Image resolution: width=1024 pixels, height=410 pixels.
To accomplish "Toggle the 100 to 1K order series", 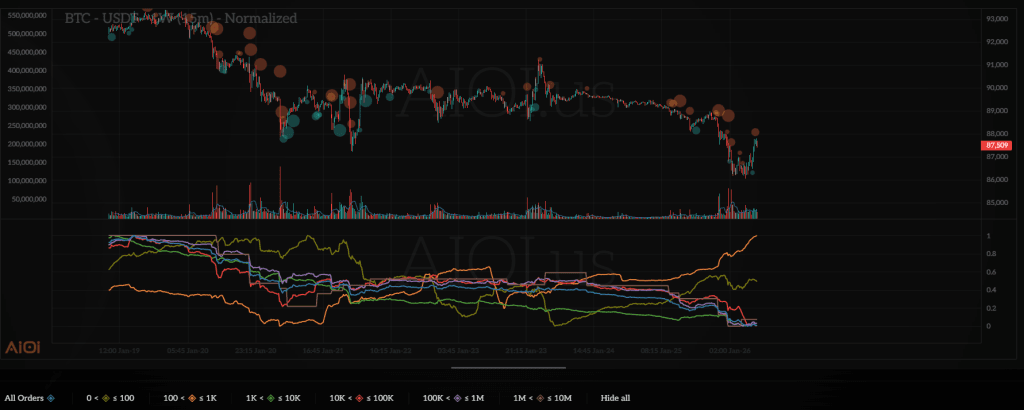I will click(190, 397).
